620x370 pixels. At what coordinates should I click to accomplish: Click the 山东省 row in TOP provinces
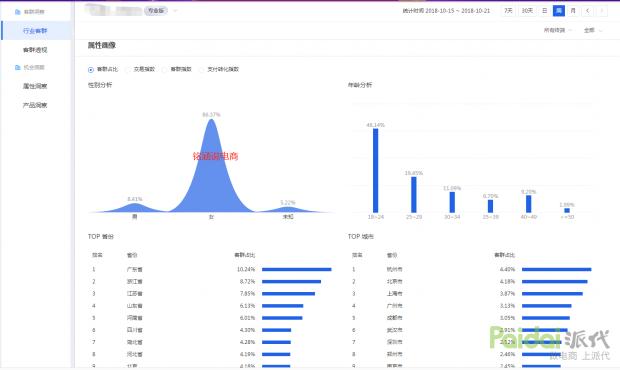coord(210,306)
